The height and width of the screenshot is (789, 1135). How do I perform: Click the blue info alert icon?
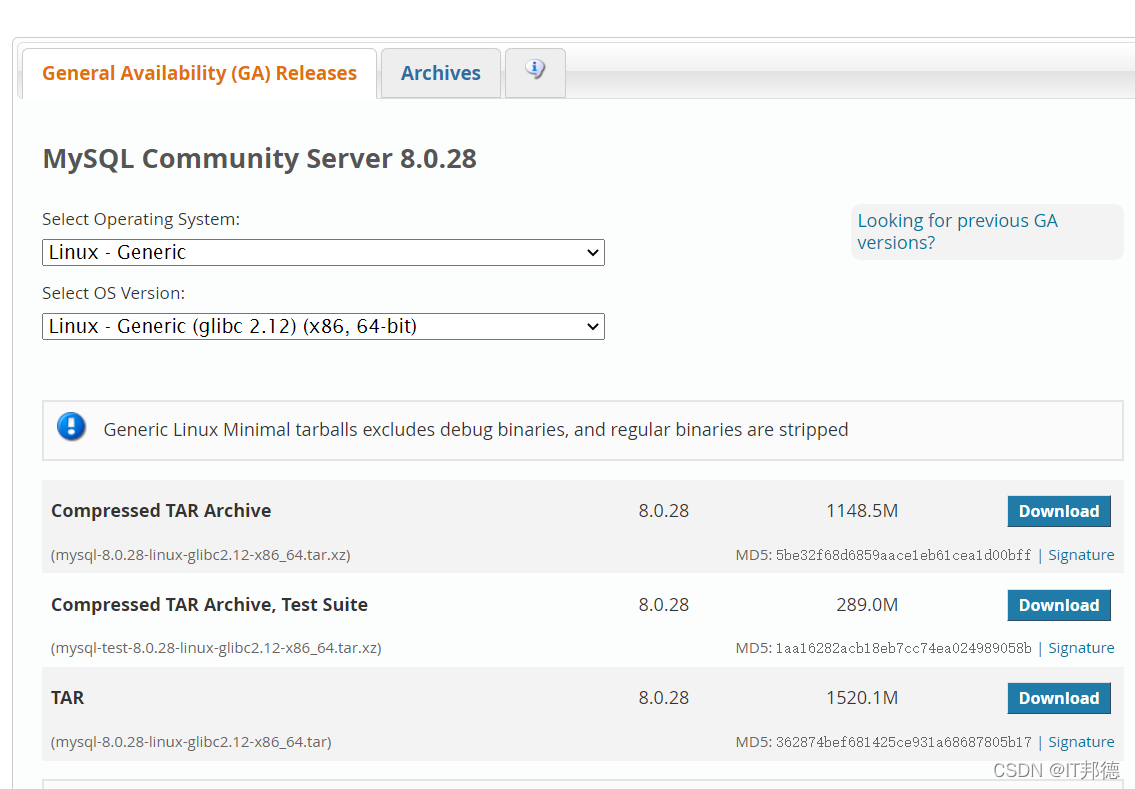[x=71, y=426]
